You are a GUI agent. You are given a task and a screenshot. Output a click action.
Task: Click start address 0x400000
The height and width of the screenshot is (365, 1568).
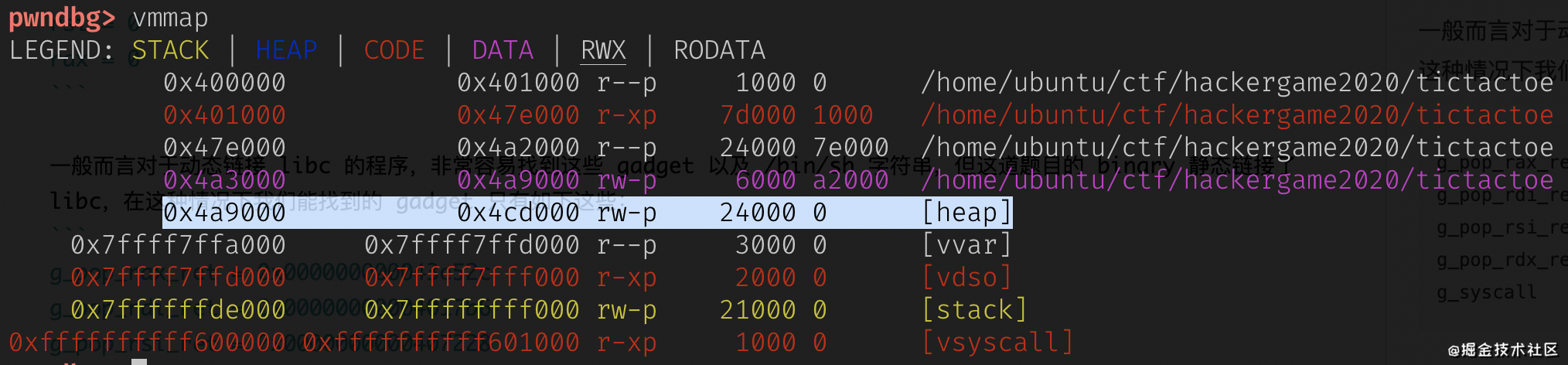(x=224, y=83)
